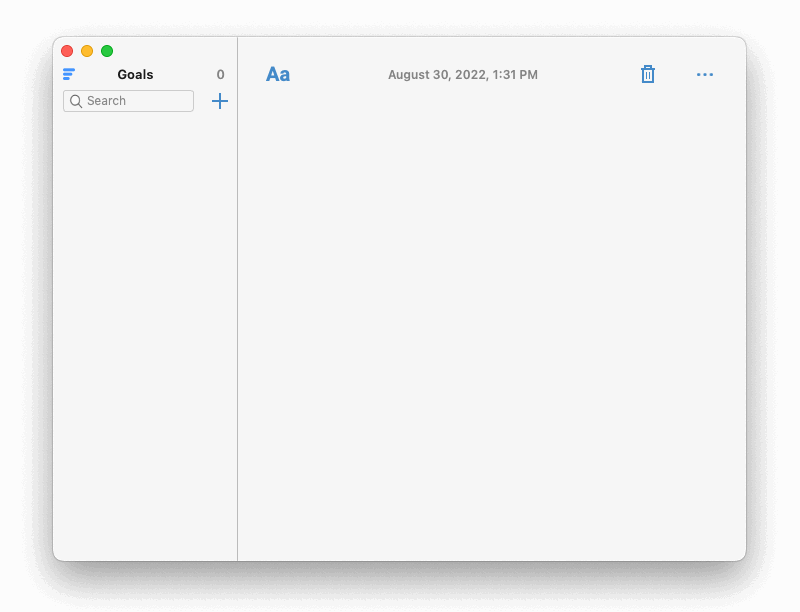
Task: Close the window with the red button
Action: point(67,51)
